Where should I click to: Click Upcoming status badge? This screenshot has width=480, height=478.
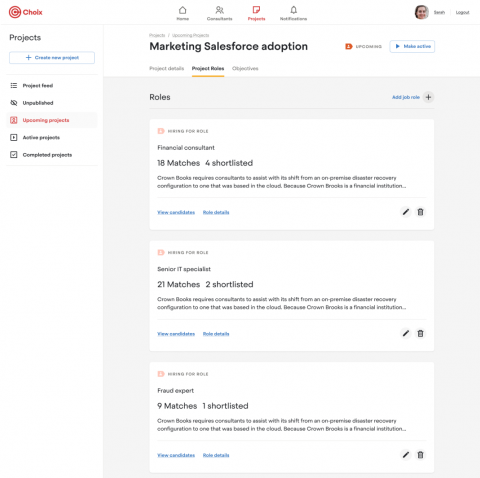pos(363,46)
